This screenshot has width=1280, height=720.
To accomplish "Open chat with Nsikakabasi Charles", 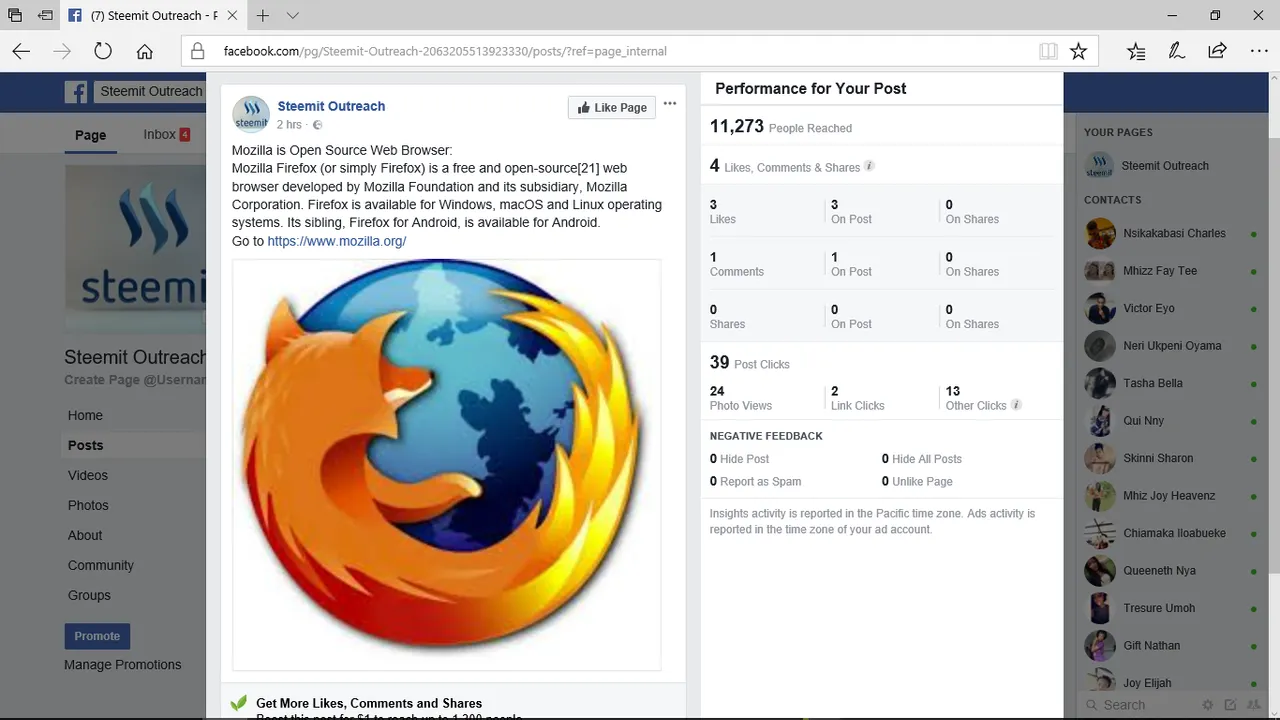I will [1172, 233].
